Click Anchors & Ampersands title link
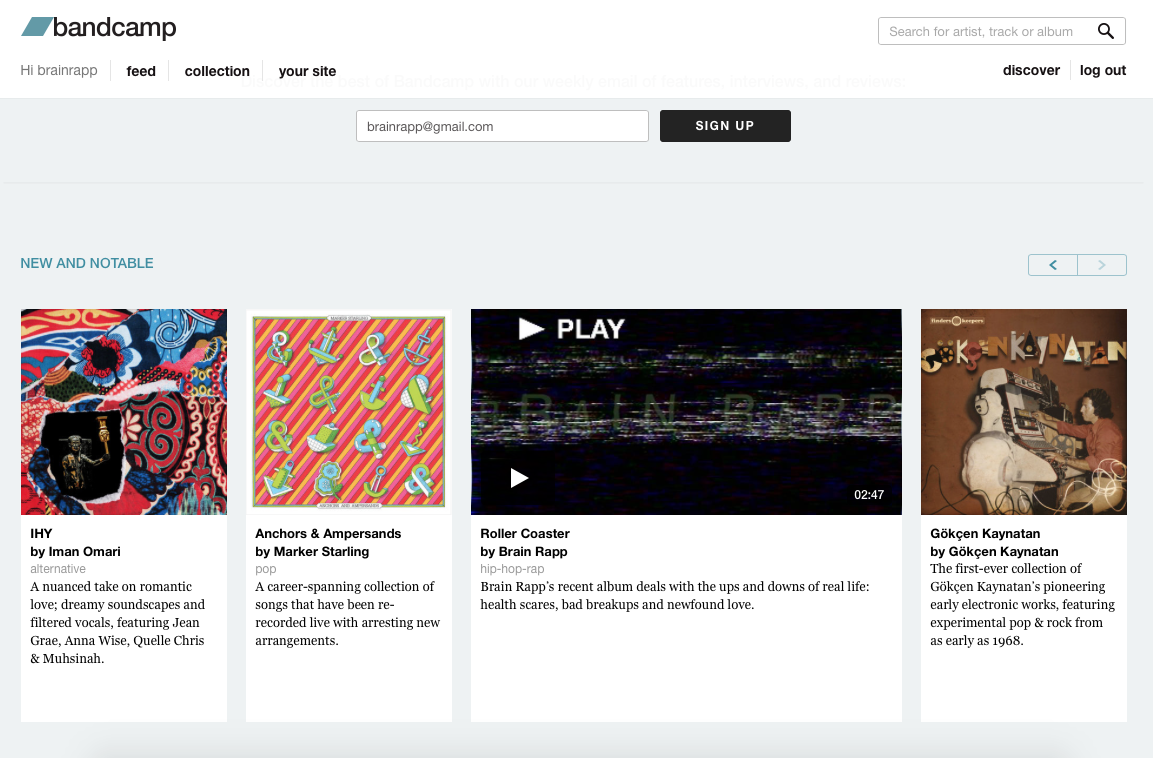This screenshot has height=758, width=1153. [x=328, y=534]
